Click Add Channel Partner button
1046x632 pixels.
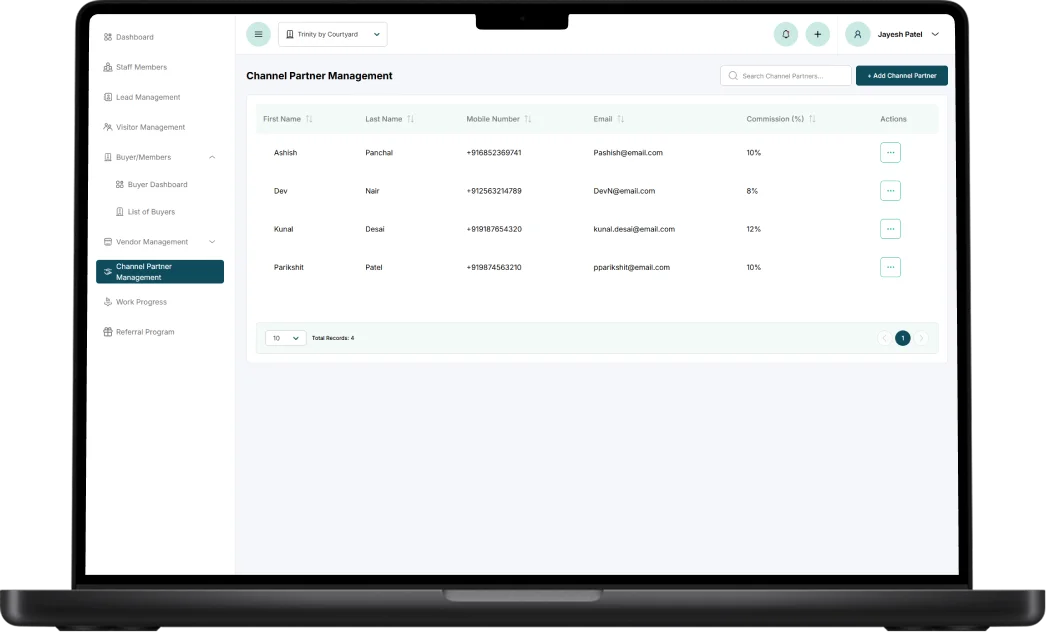coord(901,75)
